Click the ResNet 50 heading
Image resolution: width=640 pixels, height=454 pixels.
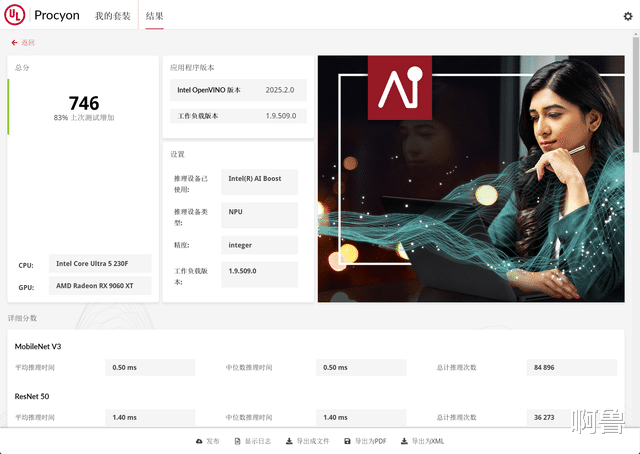(32, 396)
